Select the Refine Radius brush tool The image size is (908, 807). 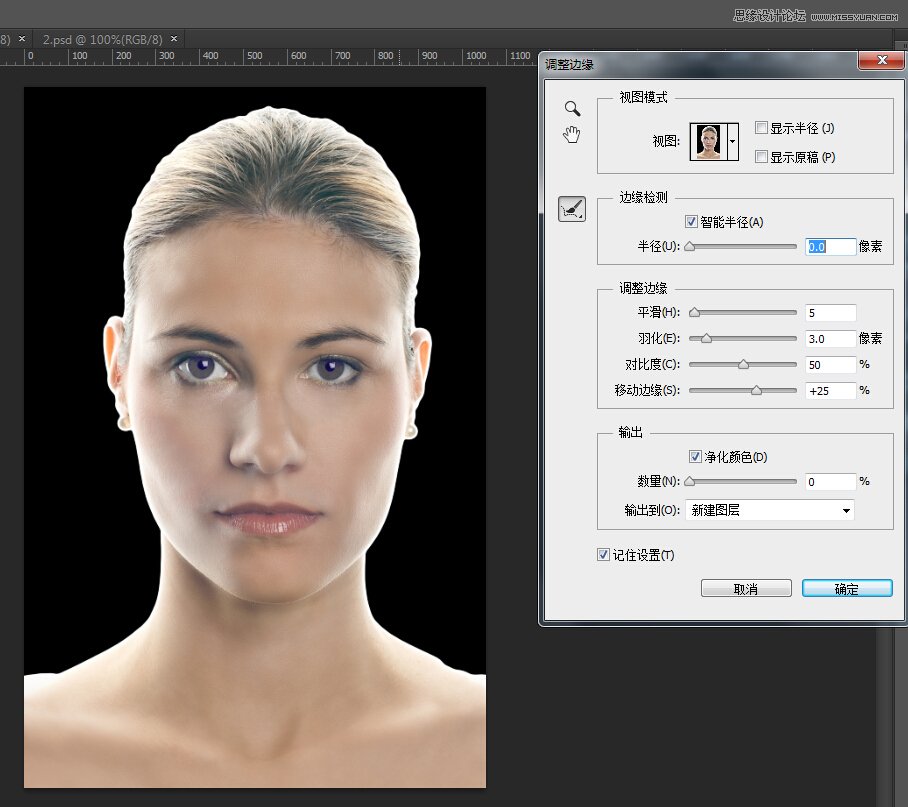point(572,209)
